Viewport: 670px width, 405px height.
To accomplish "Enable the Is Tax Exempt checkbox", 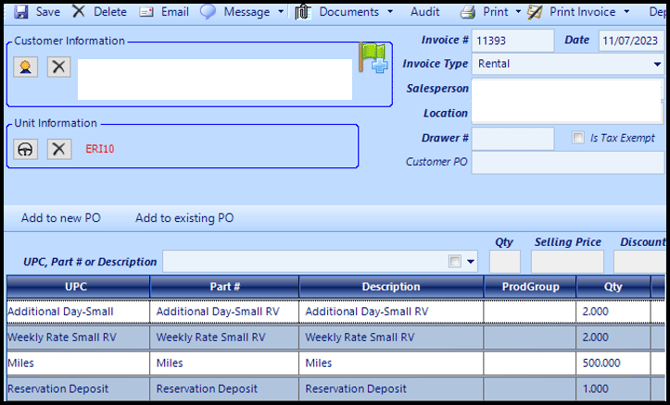I will [578, 138].
